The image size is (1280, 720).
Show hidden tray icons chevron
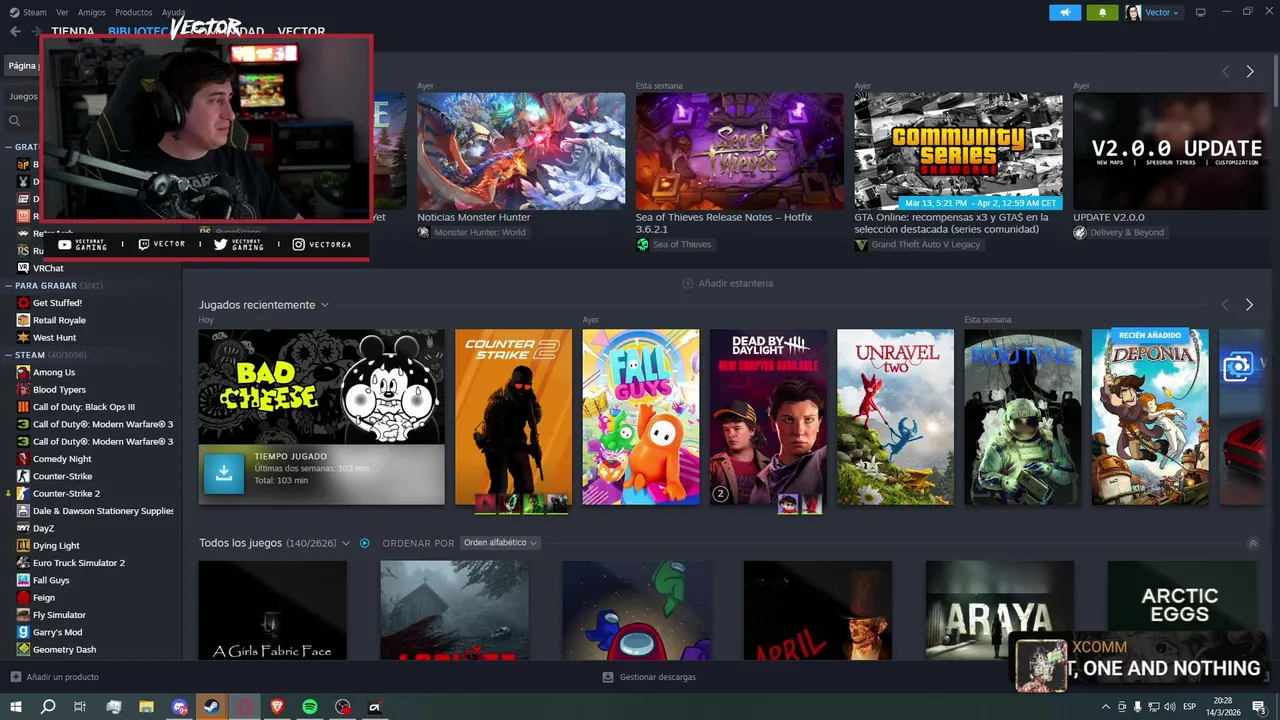pyautogui.click(x=1105, y=707)
